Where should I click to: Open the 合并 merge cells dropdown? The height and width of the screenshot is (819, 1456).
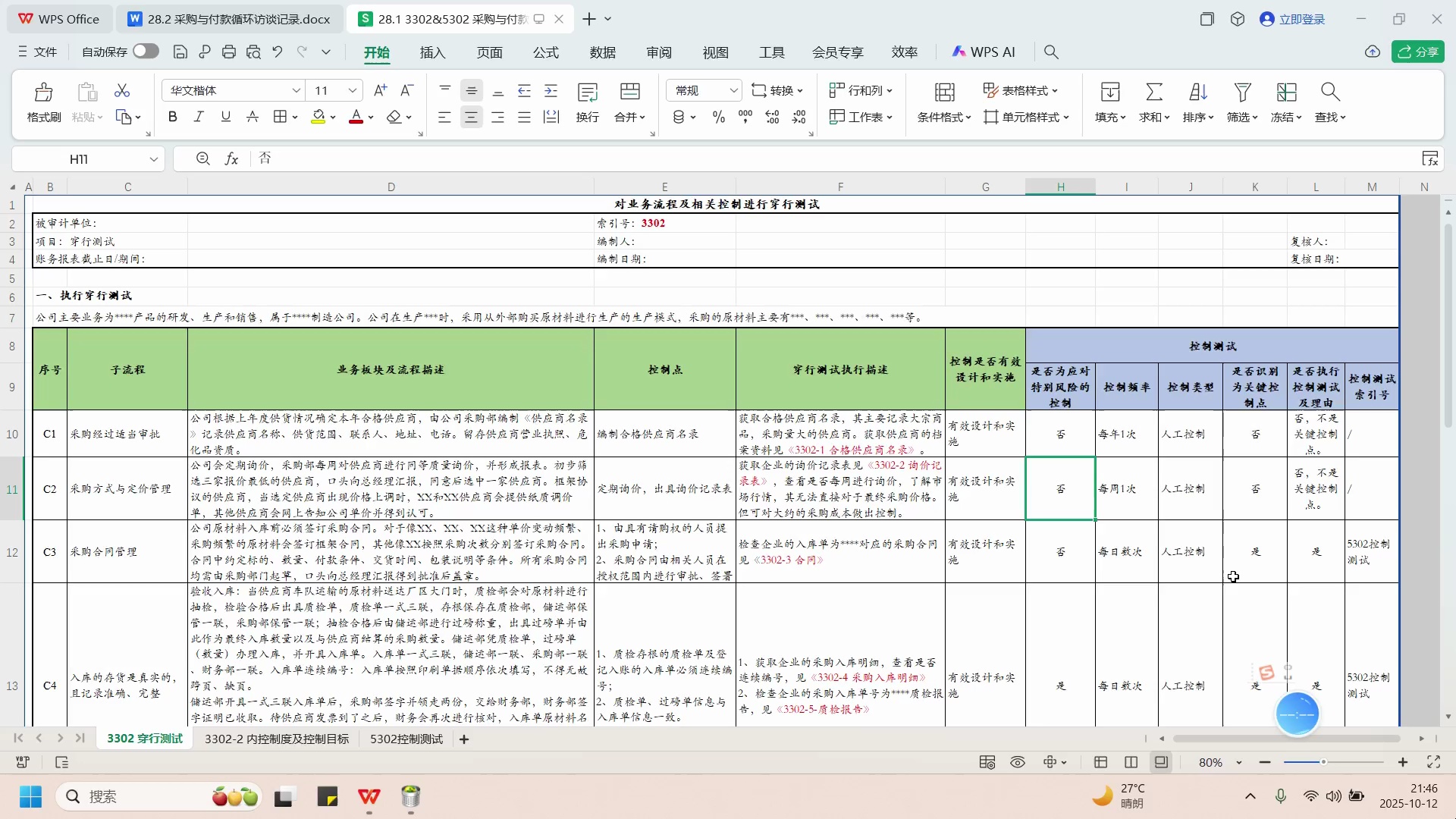[x=630, y=117]
